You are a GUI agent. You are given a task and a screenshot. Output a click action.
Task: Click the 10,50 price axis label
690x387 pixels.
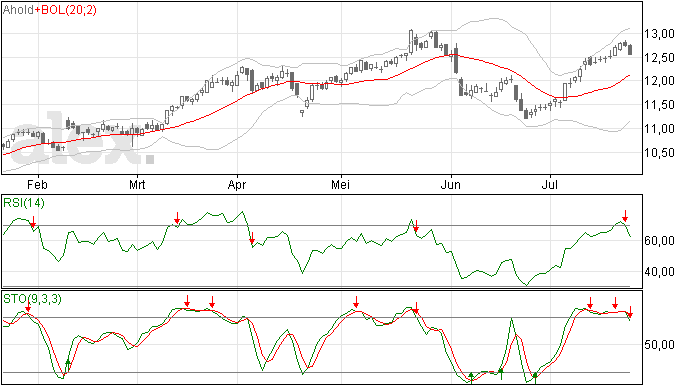click(659, 153)
